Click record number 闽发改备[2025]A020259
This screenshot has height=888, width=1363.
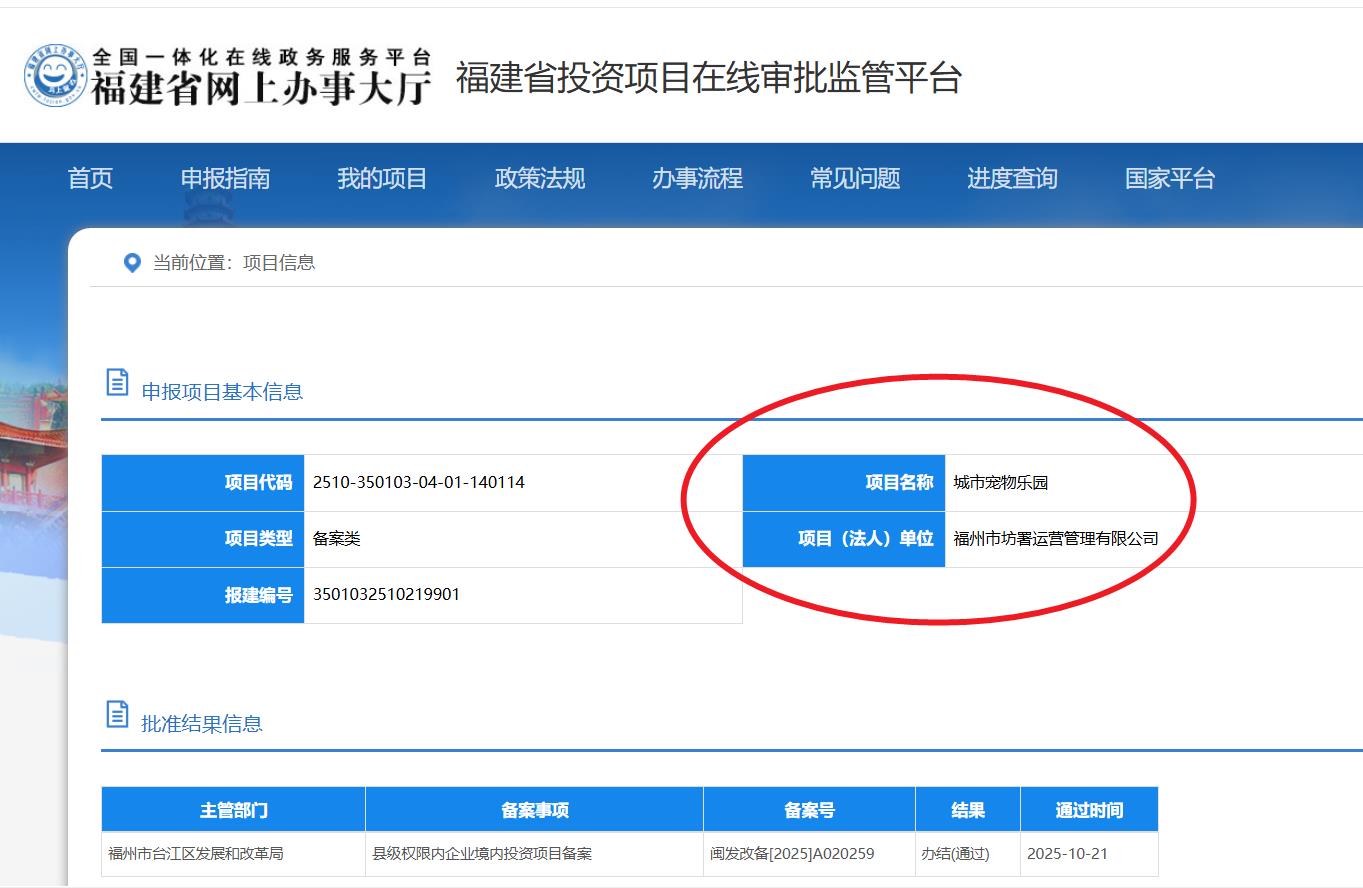coord(792,854)
